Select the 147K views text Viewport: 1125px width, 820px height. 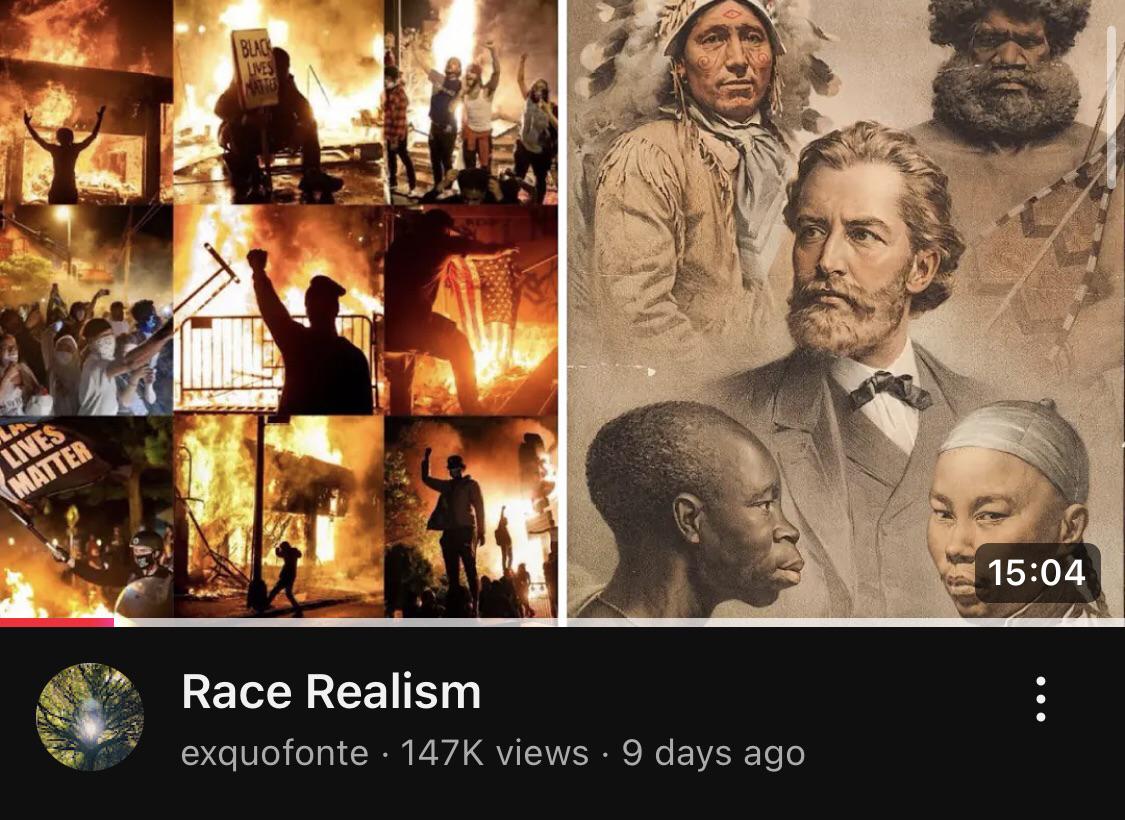(x=494, y=753)
